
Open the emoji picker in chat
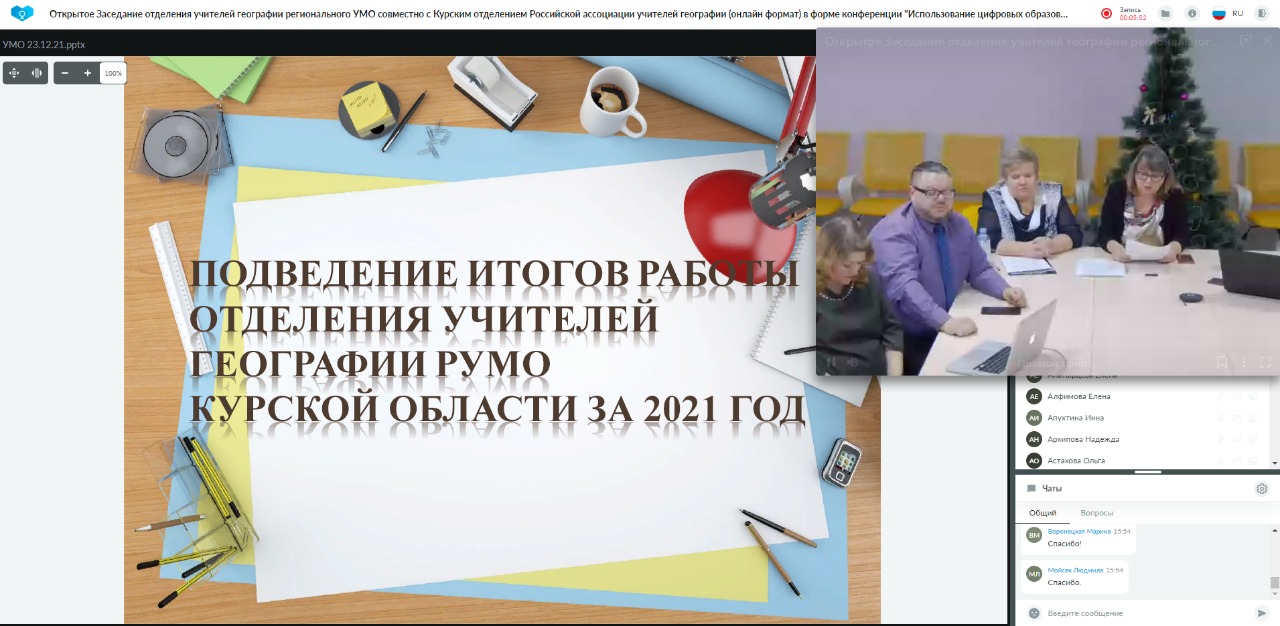[x=1034, y=613]
